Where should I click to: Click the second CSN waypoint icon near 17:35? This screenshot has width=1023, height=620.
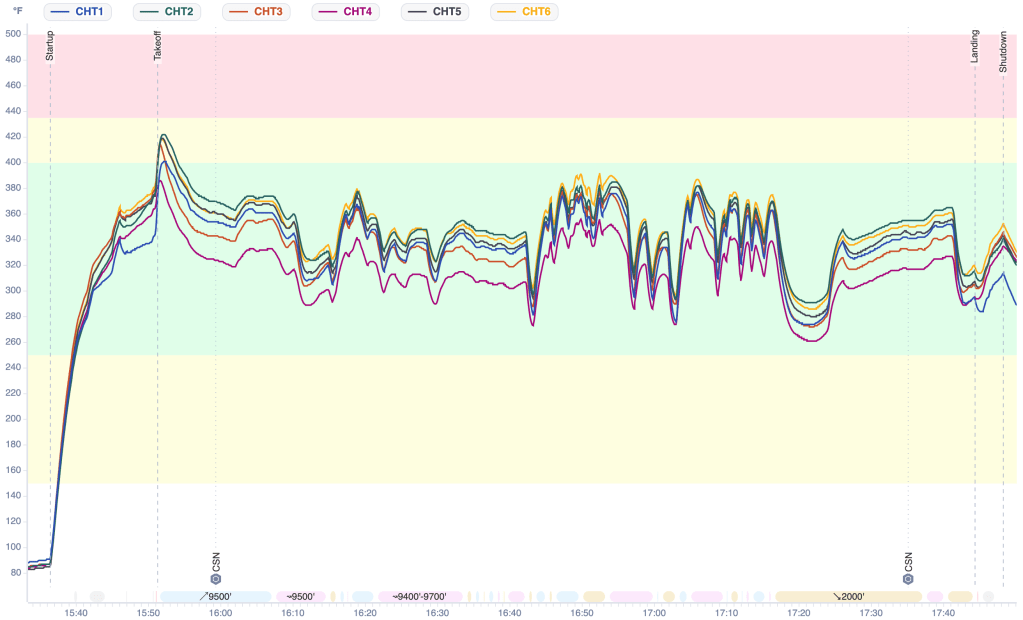(908, 579)
